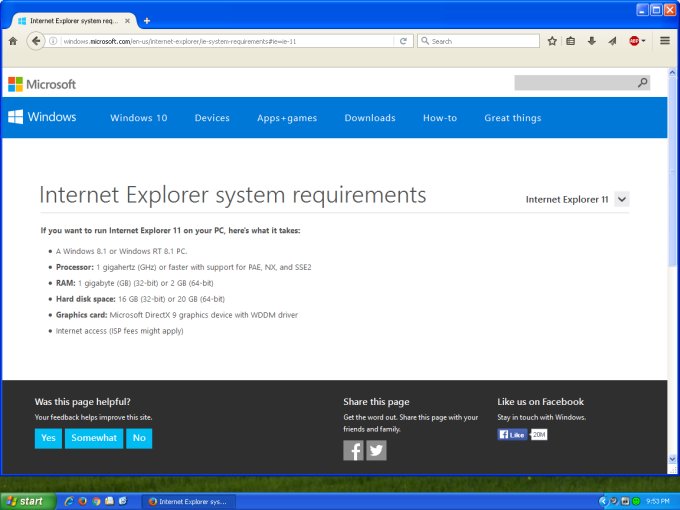The width and height of the screenshot is (680, 510).
Task: Launch Firefox from the quick launch bar
Action: [x=82, y=501]
